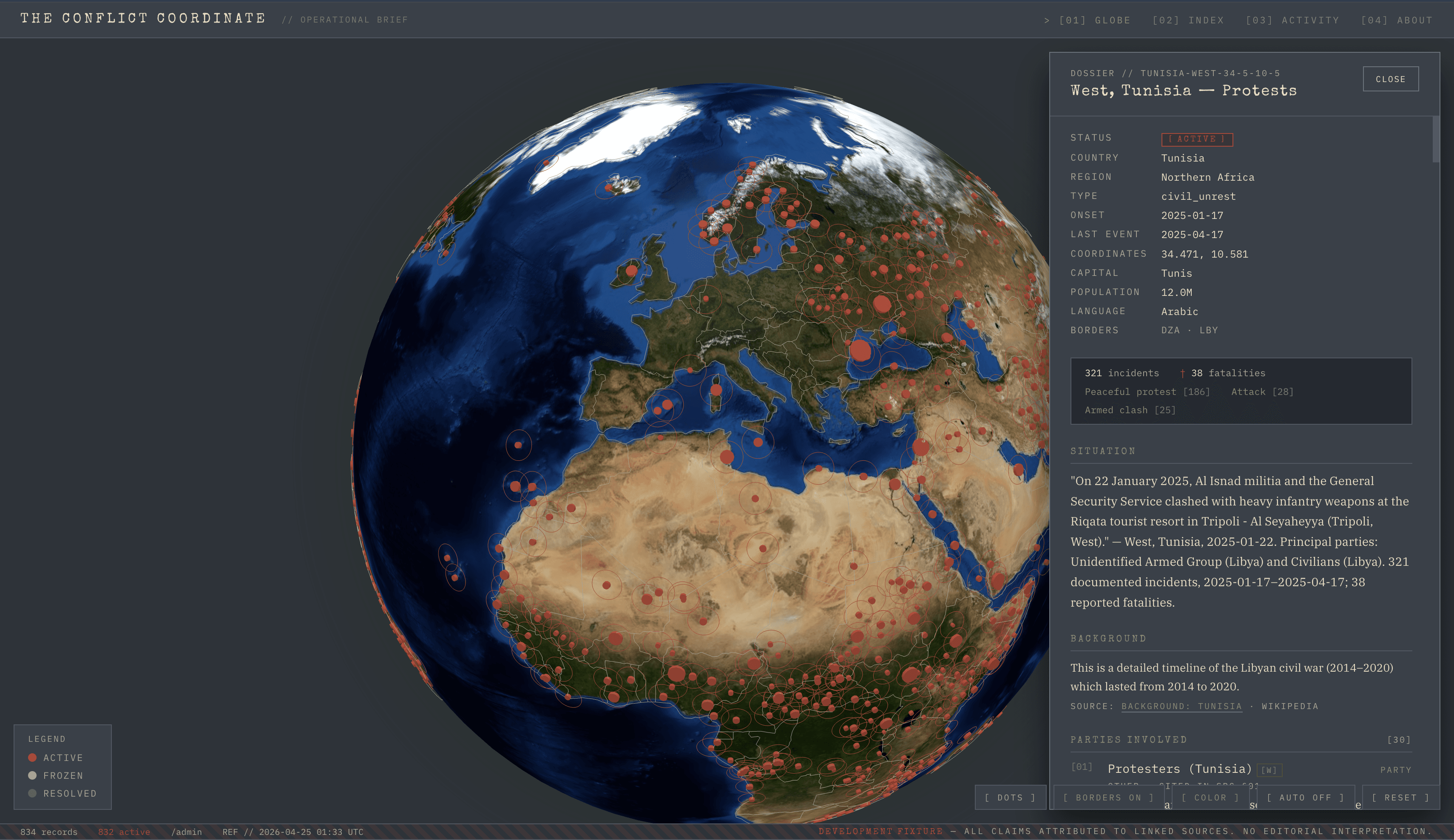The width and height of the screenshot is (1454, 840).
Task: Click the '38 fatalities' count
Action: coord(1228,373)
